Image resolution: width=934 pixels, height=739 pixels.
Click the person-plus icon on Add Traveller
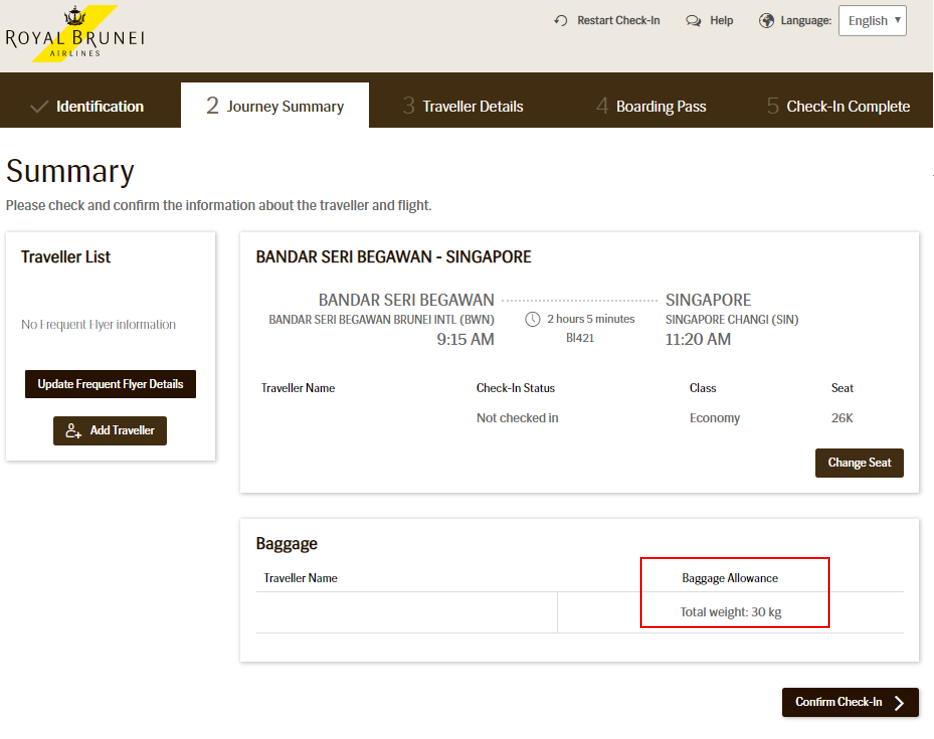[x=73, y=431]
